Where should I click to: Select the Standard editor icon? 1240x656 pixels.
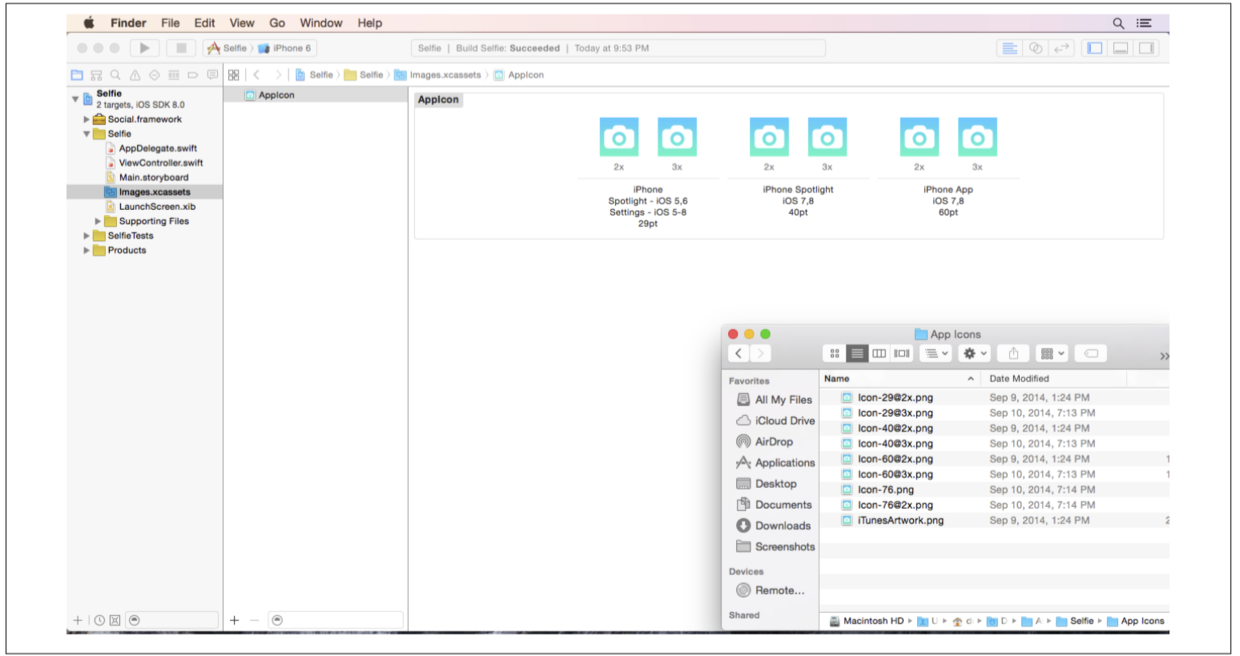tap(1010, 48)
